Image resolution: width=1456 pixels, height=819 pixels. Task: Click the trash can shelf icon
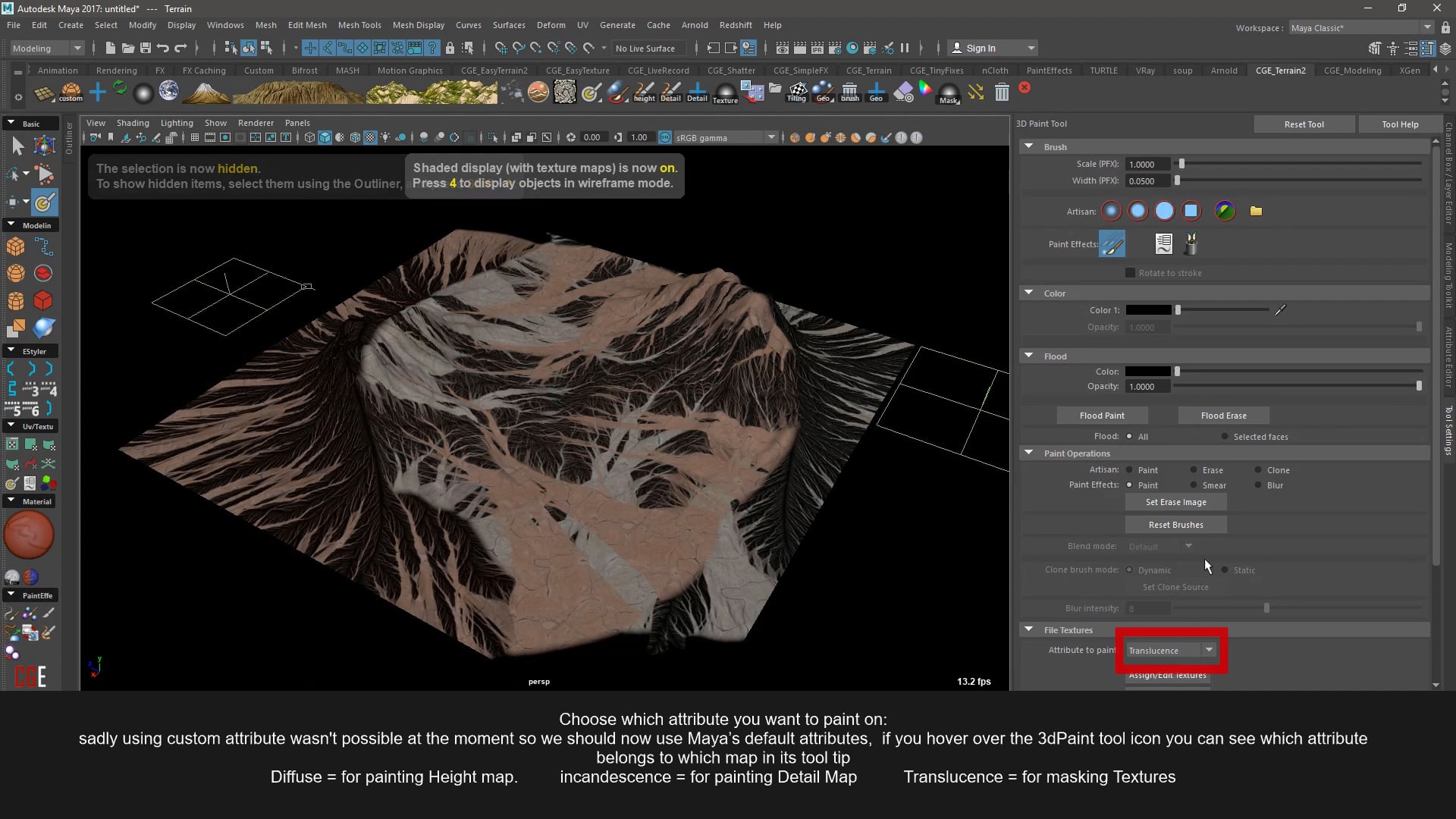(1002, 92)
